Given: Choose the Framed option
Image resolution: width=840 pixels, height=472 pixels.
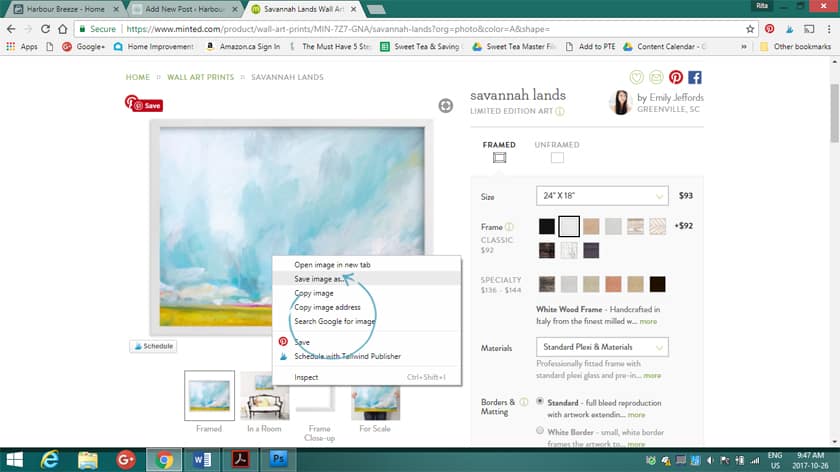Looking at the screenshot, I should click(x=499, y=152).
